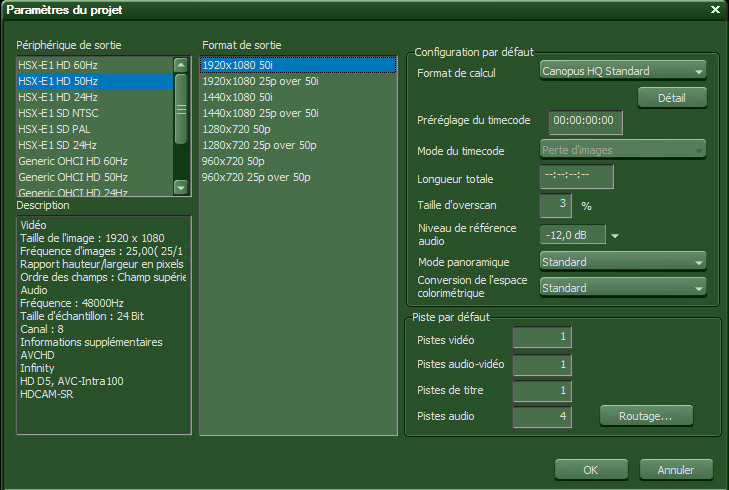The image size is (729, 490).
Task: Click audio reference level value field
Action: (573, 235)
